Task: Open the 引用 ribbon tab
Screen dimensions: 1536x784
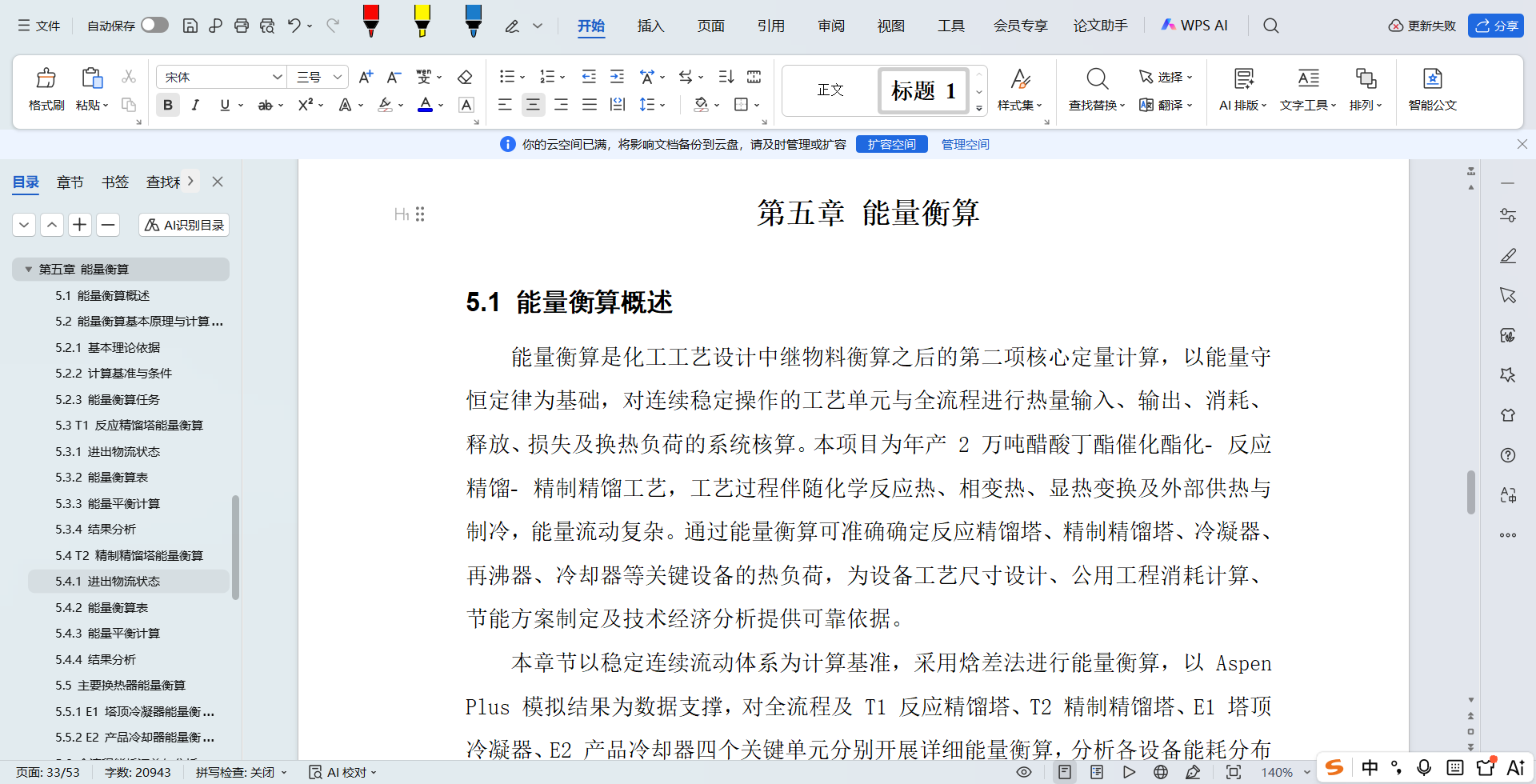Action: [770, 26]
